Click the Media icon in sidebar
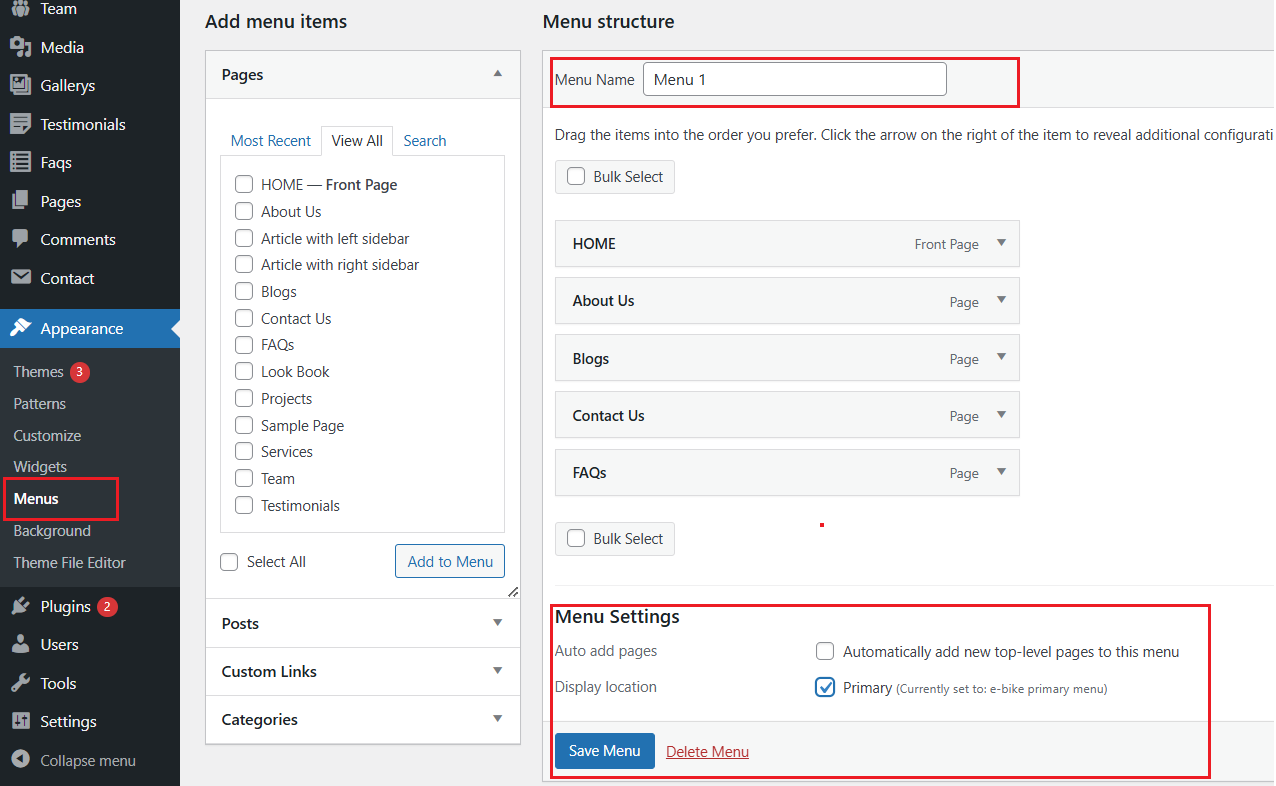Viewport: 1276px width, 786px height. coord(20,47)
